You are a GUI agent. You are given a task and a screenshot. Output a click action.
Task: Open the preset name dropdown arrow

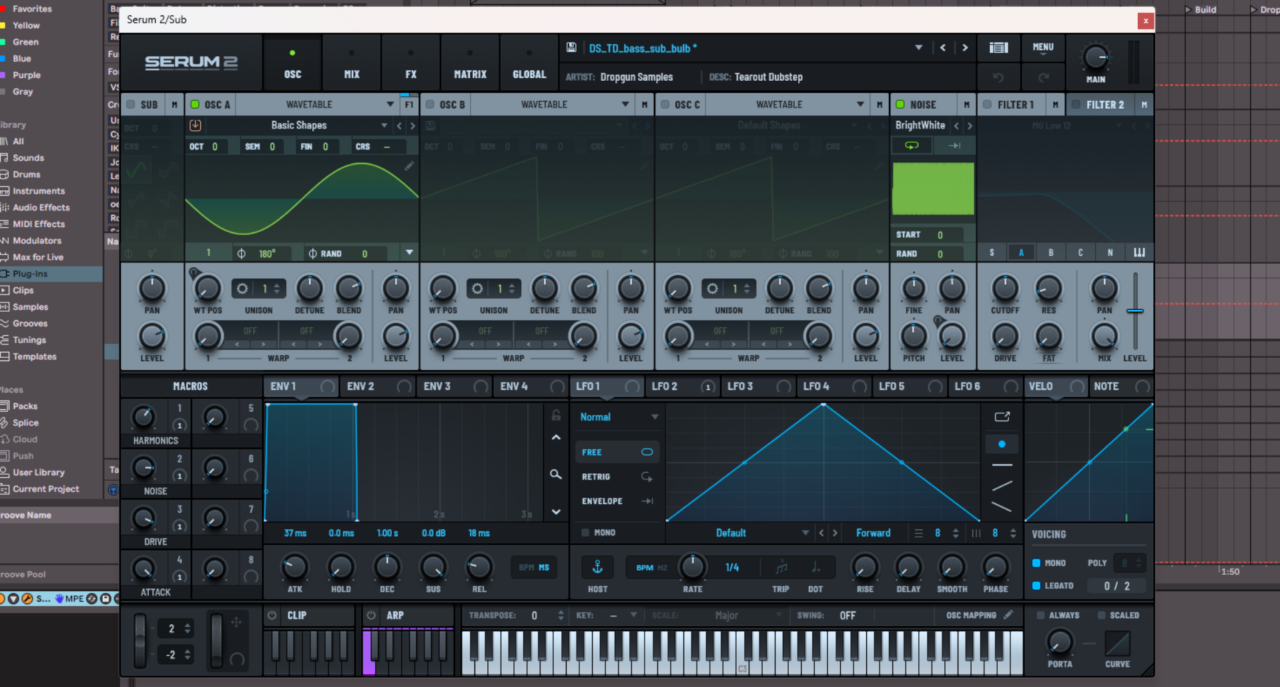tap(918, 47)
